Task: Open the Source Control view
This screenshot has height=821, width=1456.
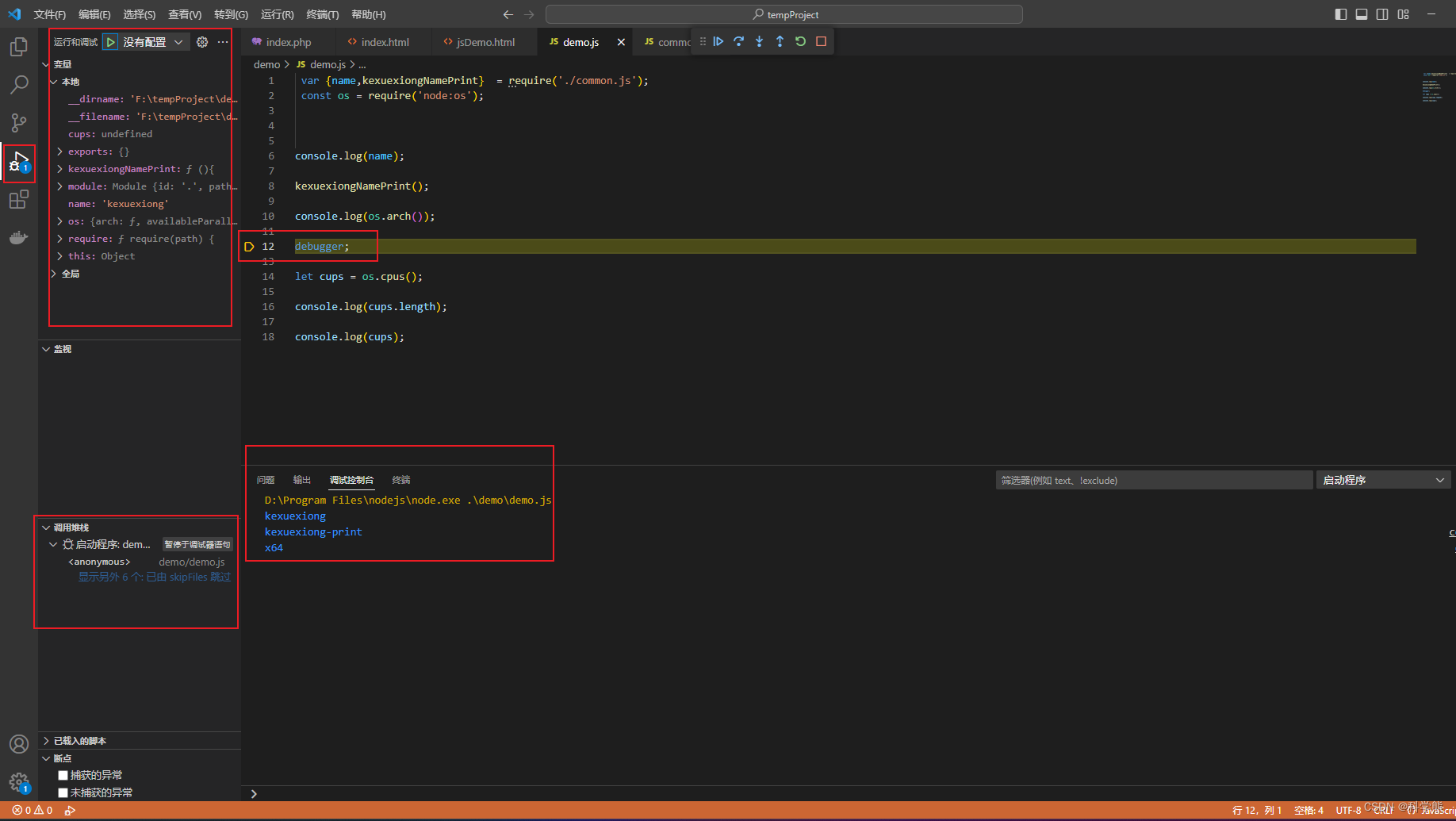Action: 19,122
